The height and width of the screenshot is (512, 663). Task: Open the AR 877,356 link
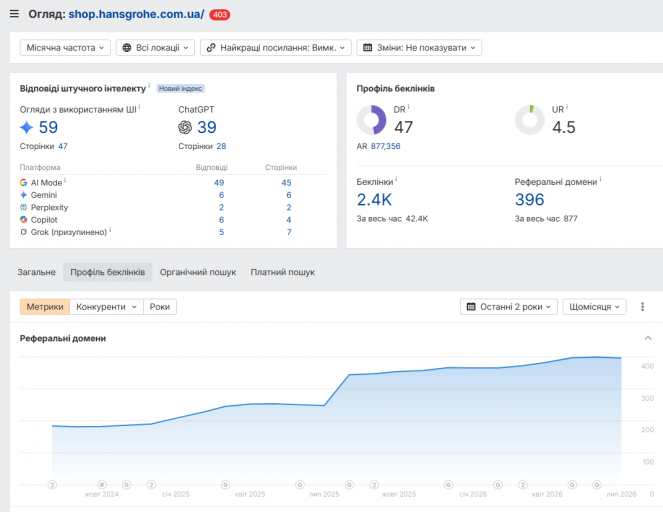[385, 146]
